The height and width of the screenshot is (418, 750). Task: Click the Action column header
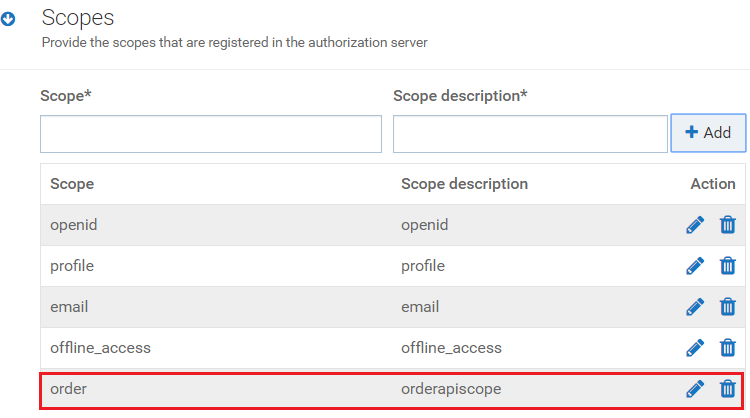(x=713, y=184)
